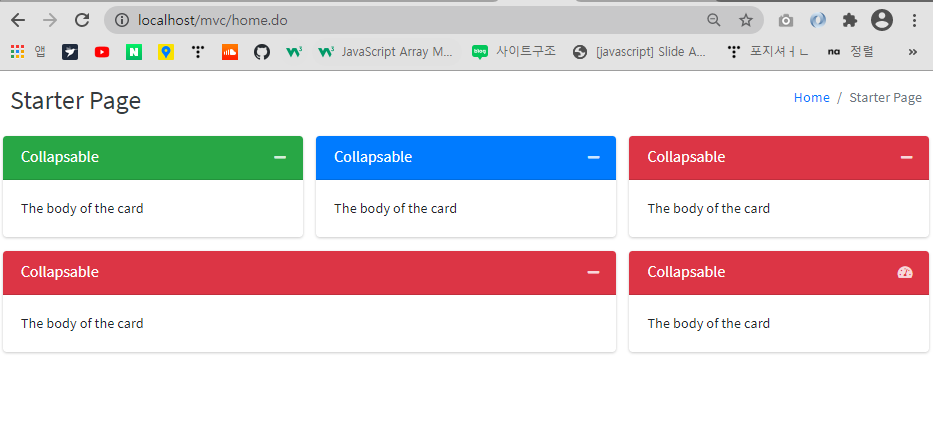Collapse the blue Collapsable card
The height and width of the screenshot is (444, 933).
(593, 157)
